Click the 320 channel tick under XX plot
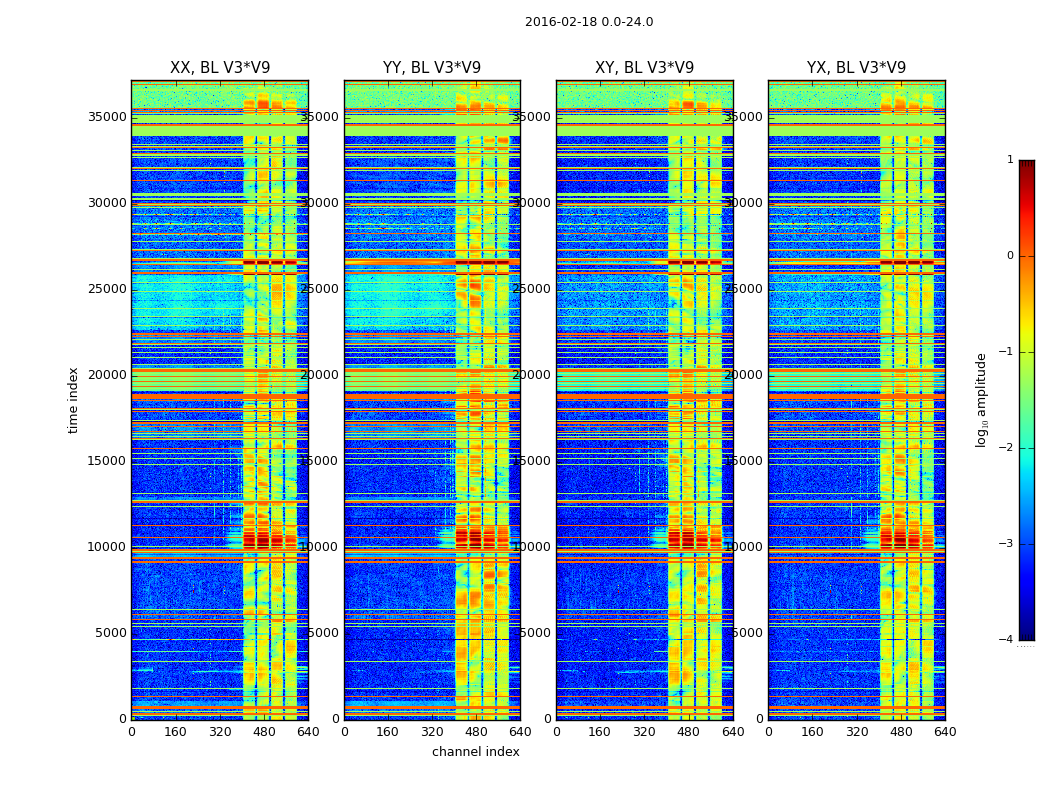 (x=220, y=732)
